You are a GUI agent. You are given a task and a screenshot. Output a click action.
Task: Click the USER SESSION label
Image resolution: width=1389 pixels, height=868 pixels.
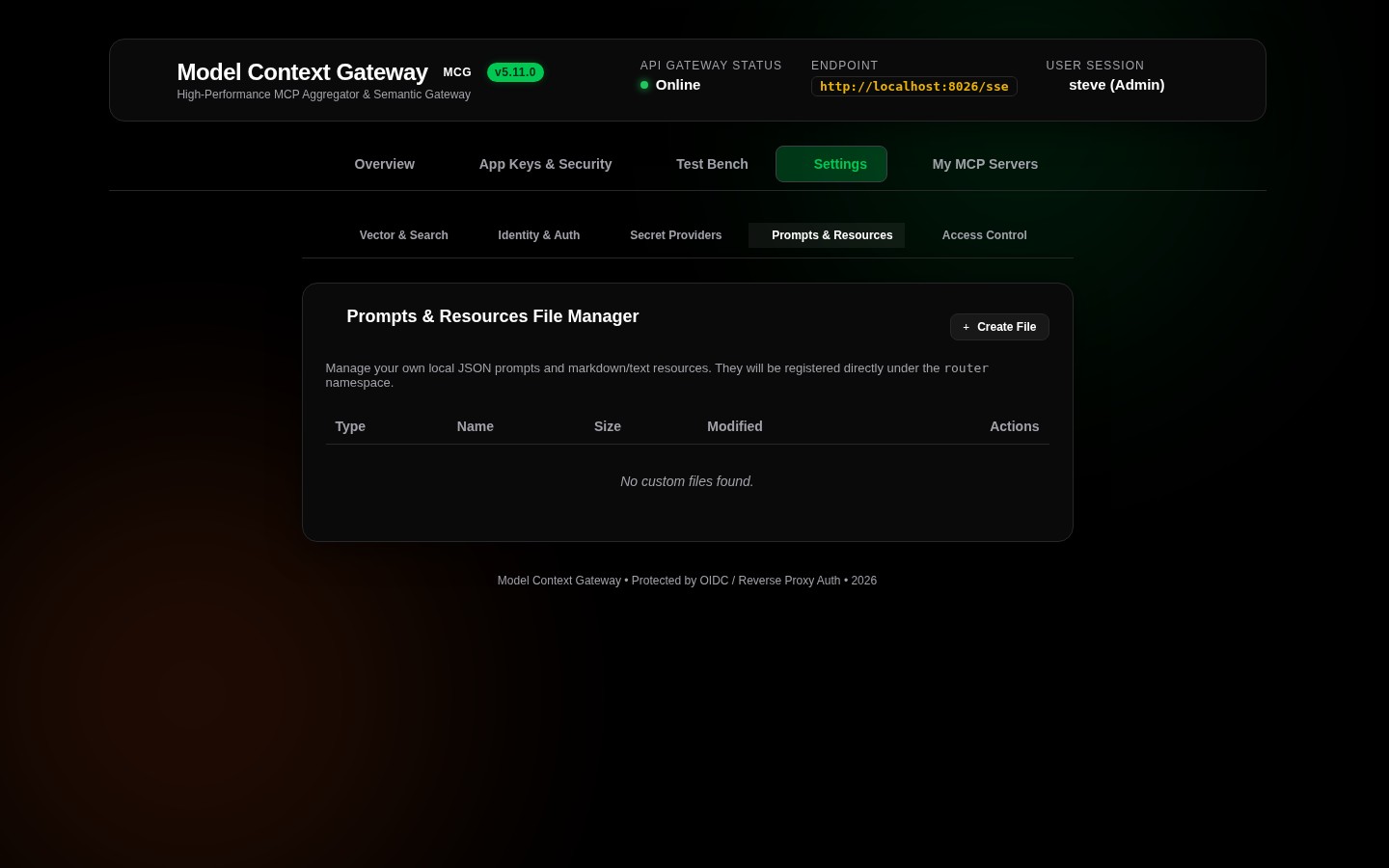1095,66
